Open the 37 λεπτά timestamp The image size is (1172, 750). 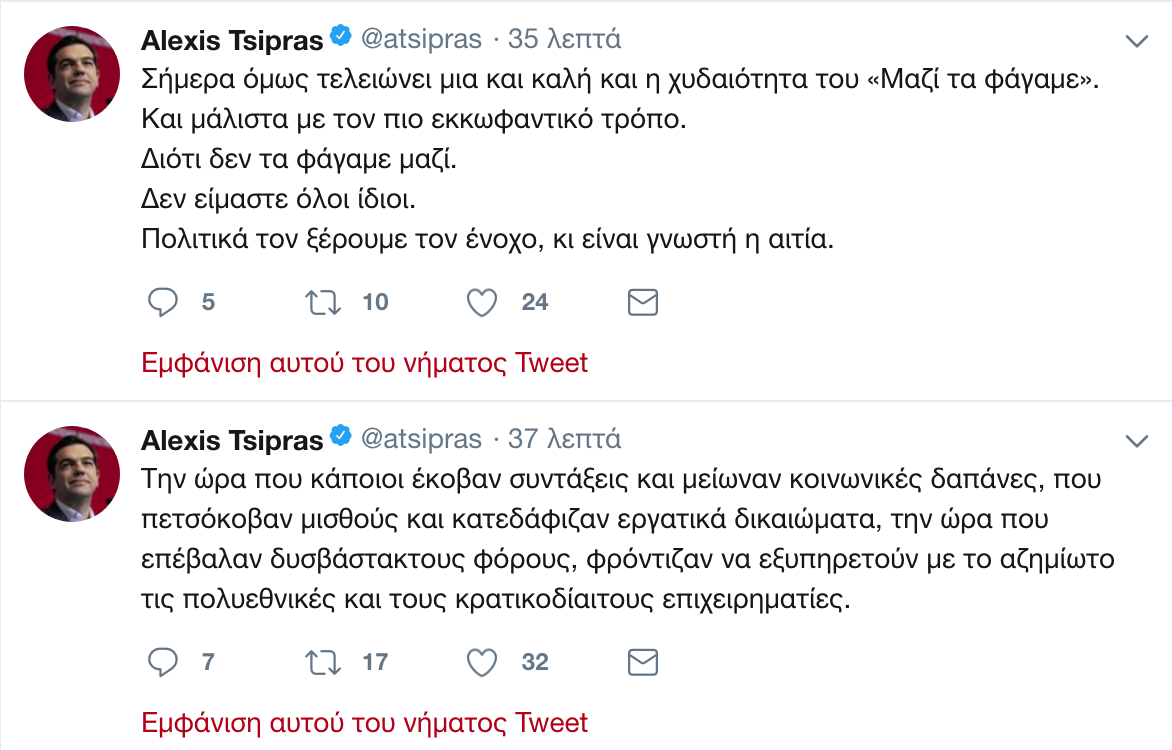(565, 439)
